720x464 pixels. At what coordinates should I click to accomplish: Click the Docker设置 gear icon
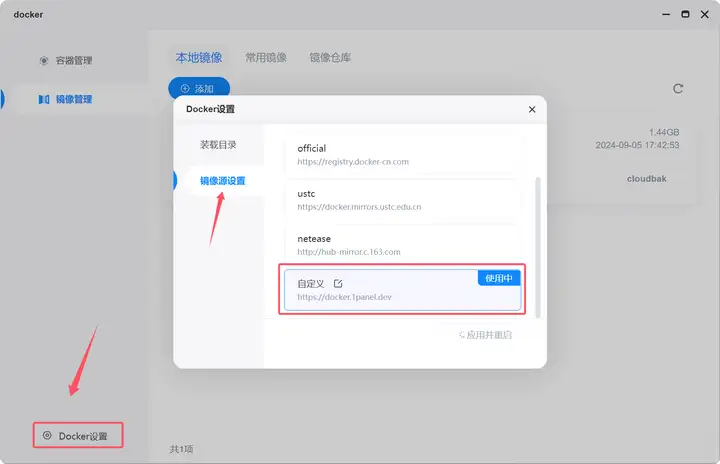click(x=47, y=436)
